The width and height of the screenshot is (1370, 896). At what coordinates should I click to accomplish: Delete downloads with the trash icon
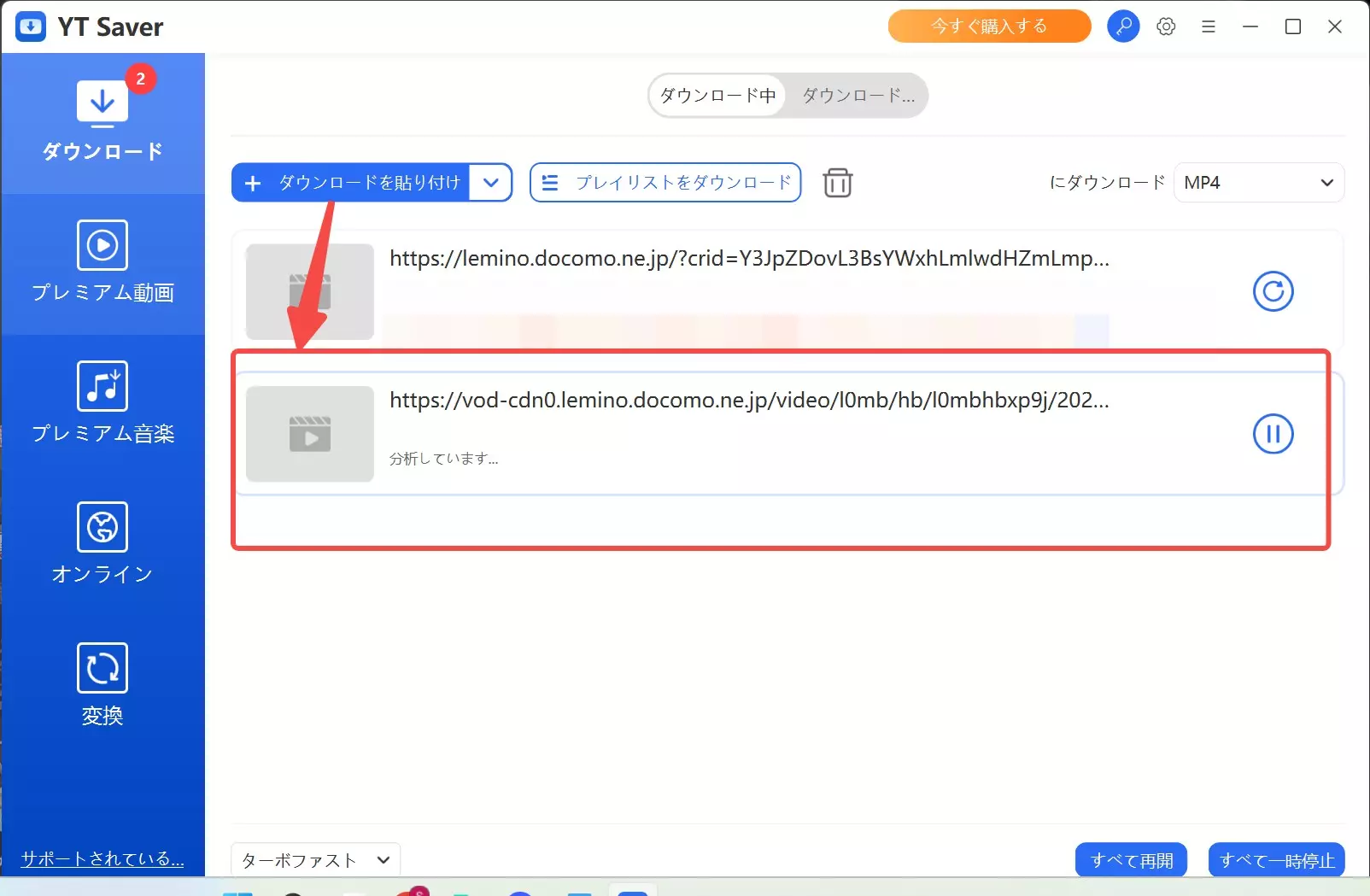tap(837, 183)
